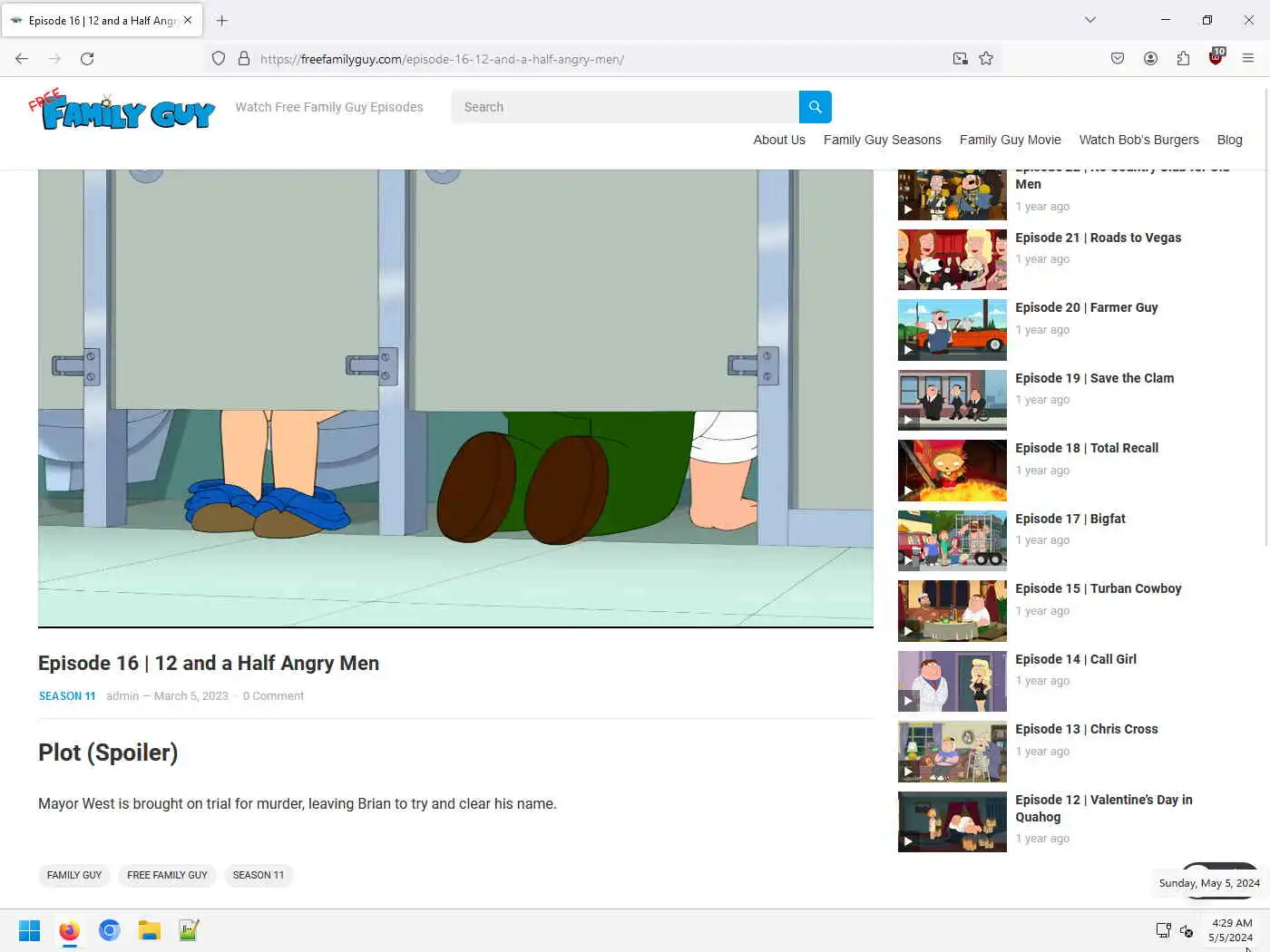Open Episode 15 Turban Cowboy link
This screenshot has height=952, width=1270.
(1098, 588)
